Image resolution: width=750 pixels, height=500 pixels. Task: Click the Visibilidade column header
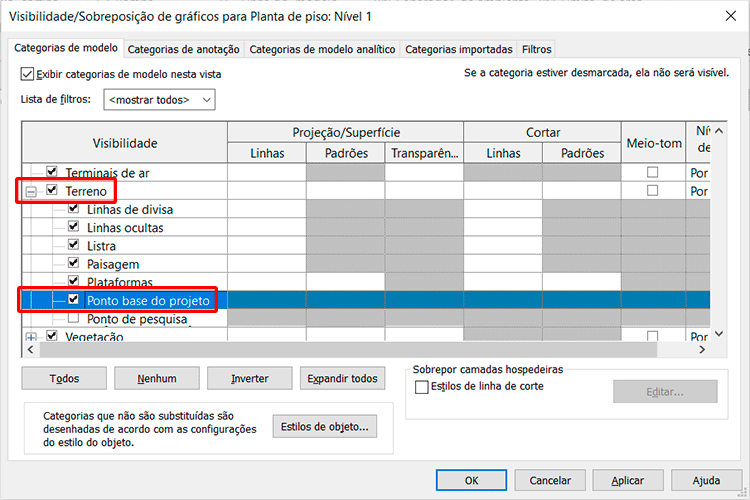tap(125, 143)
